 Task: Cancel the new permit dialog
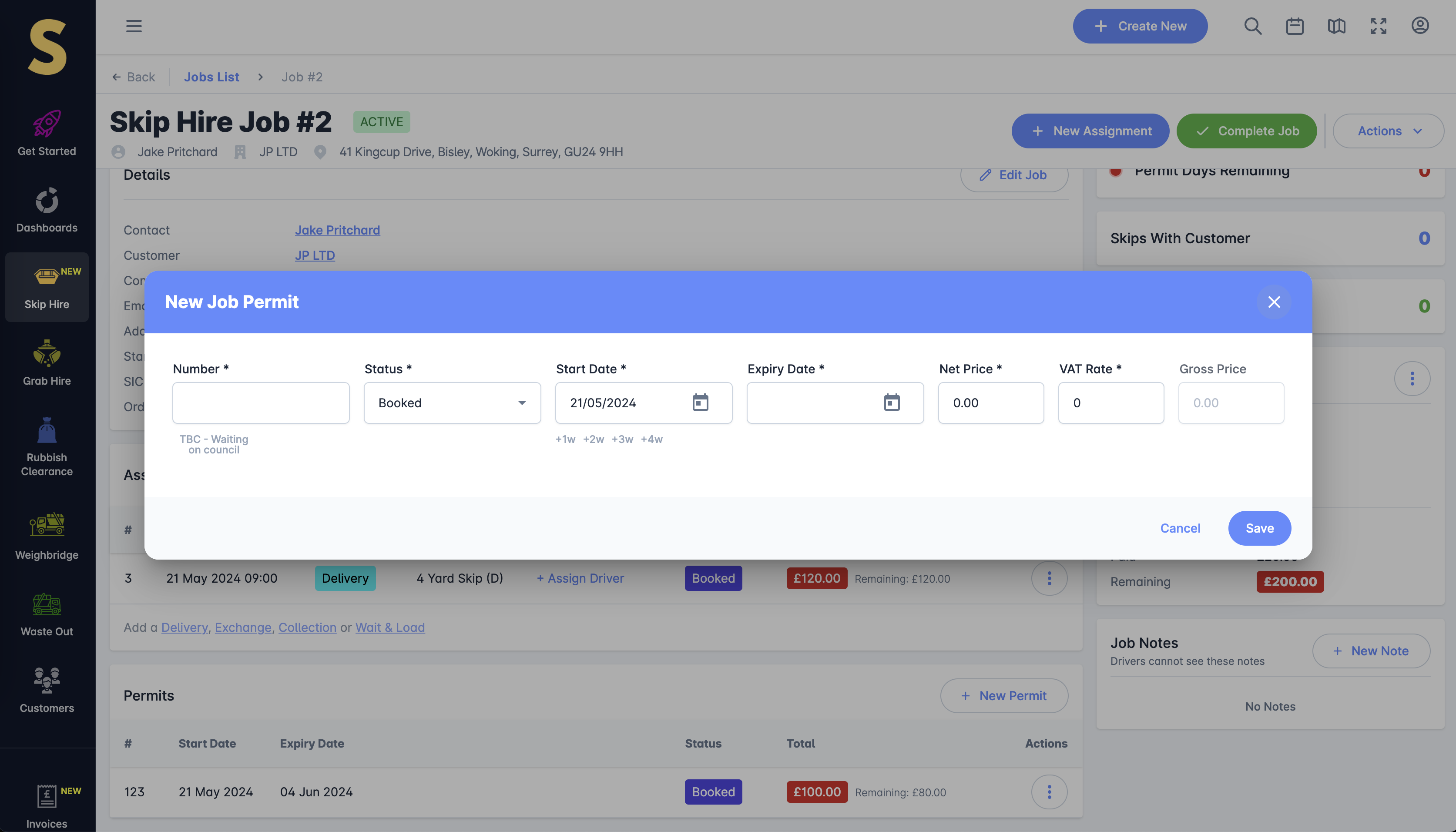(1179, 528)
